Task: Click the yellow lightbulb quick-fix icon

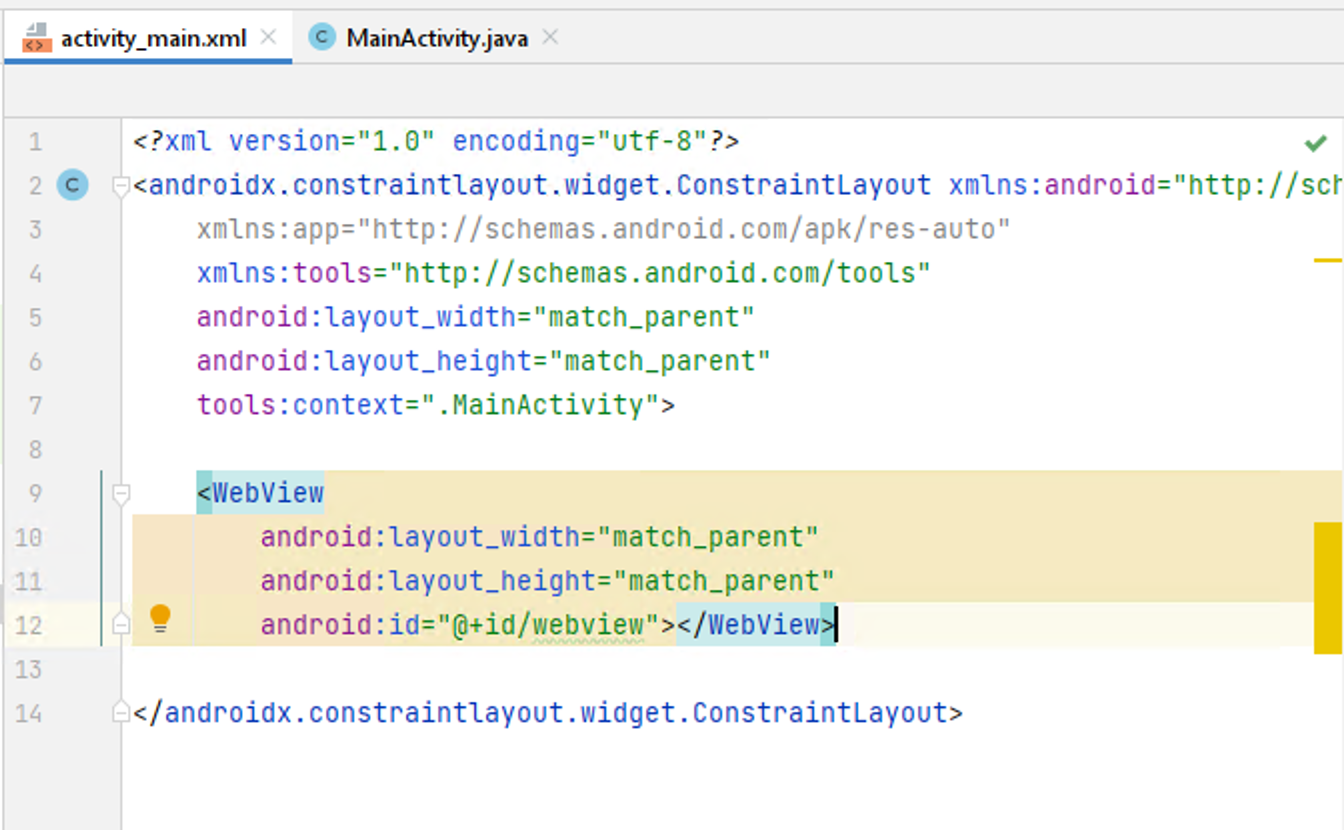Action: 160,619
